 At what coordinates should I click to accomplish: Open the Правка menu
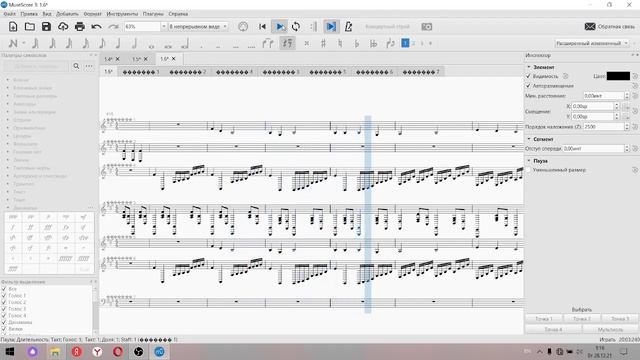[x=29, y=13]
